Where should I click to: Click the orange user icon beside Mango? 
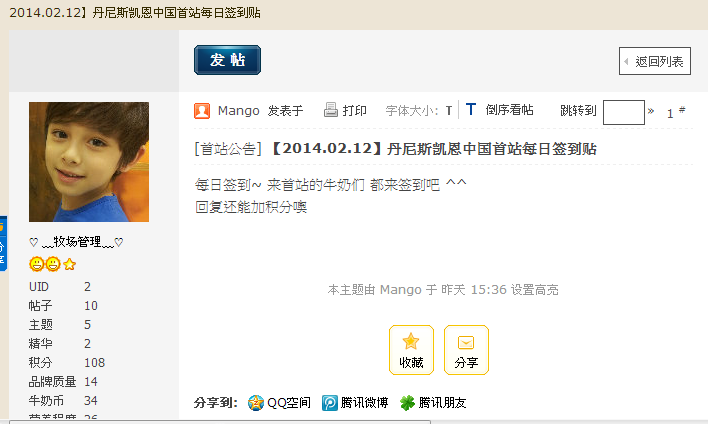pos(202,111)
